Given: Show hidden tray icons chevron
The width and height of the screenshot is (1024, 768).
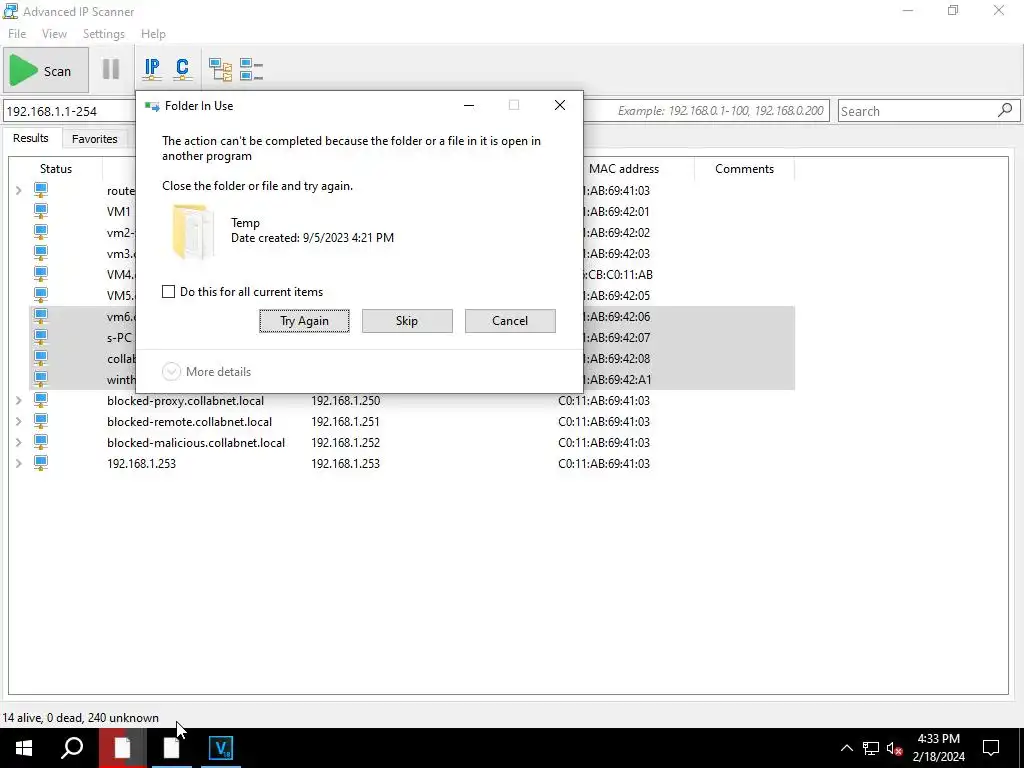Looking at the screenshot, I should (846, 748).
